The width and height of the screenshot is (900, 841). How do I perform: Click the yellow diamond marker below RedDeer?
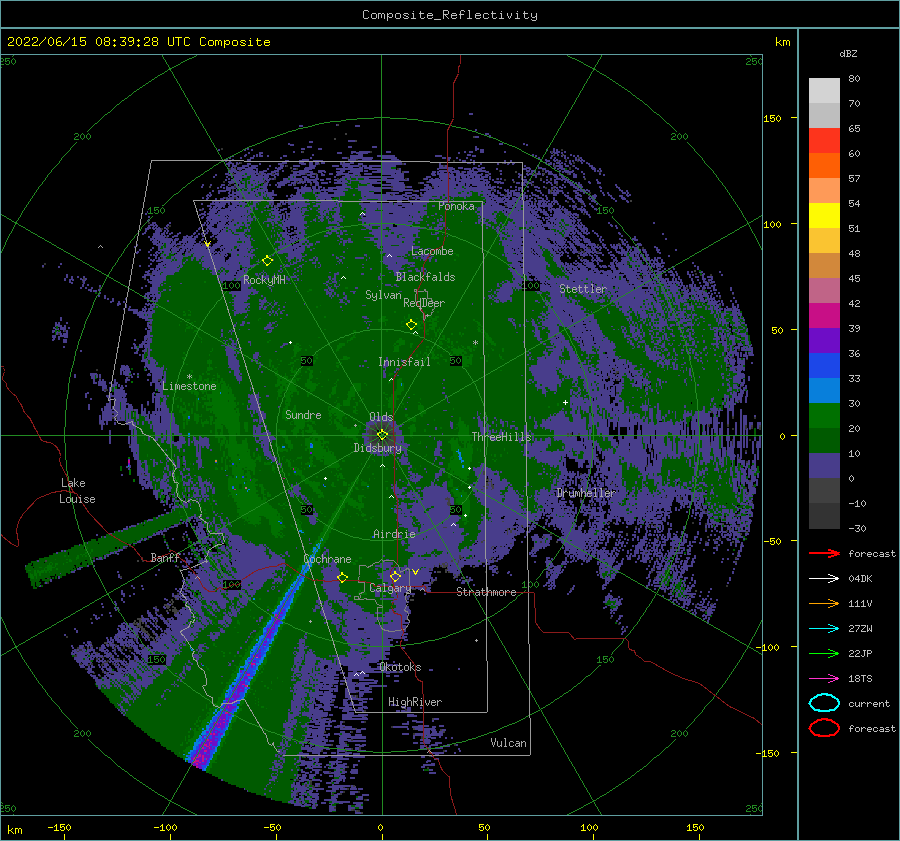click(411, 325)
